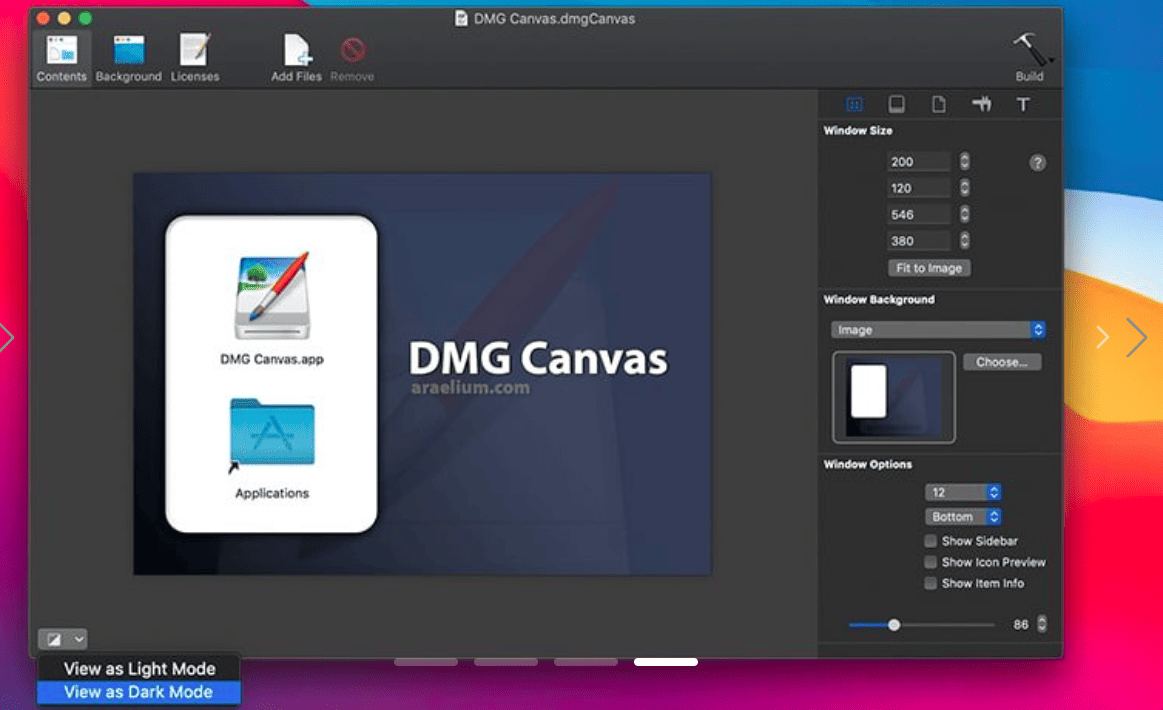This screenshot has width=1163, height=710.
Task: Click the Choose... background button
Action: click(1001, 362)
